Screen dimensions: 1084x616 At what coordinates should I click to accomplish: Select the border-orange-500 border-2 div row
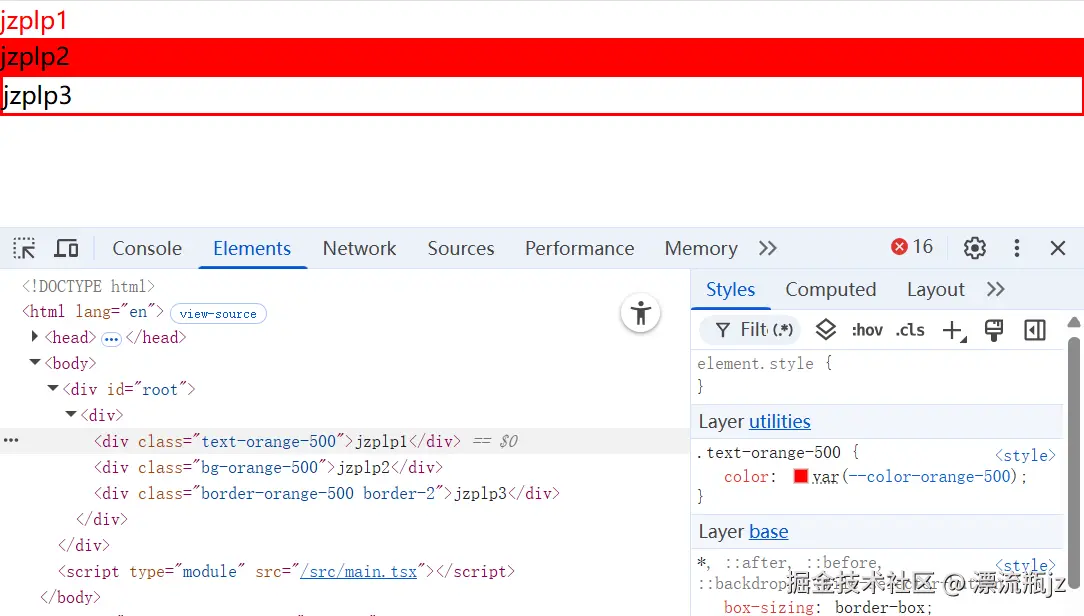[x=326, y=494]
